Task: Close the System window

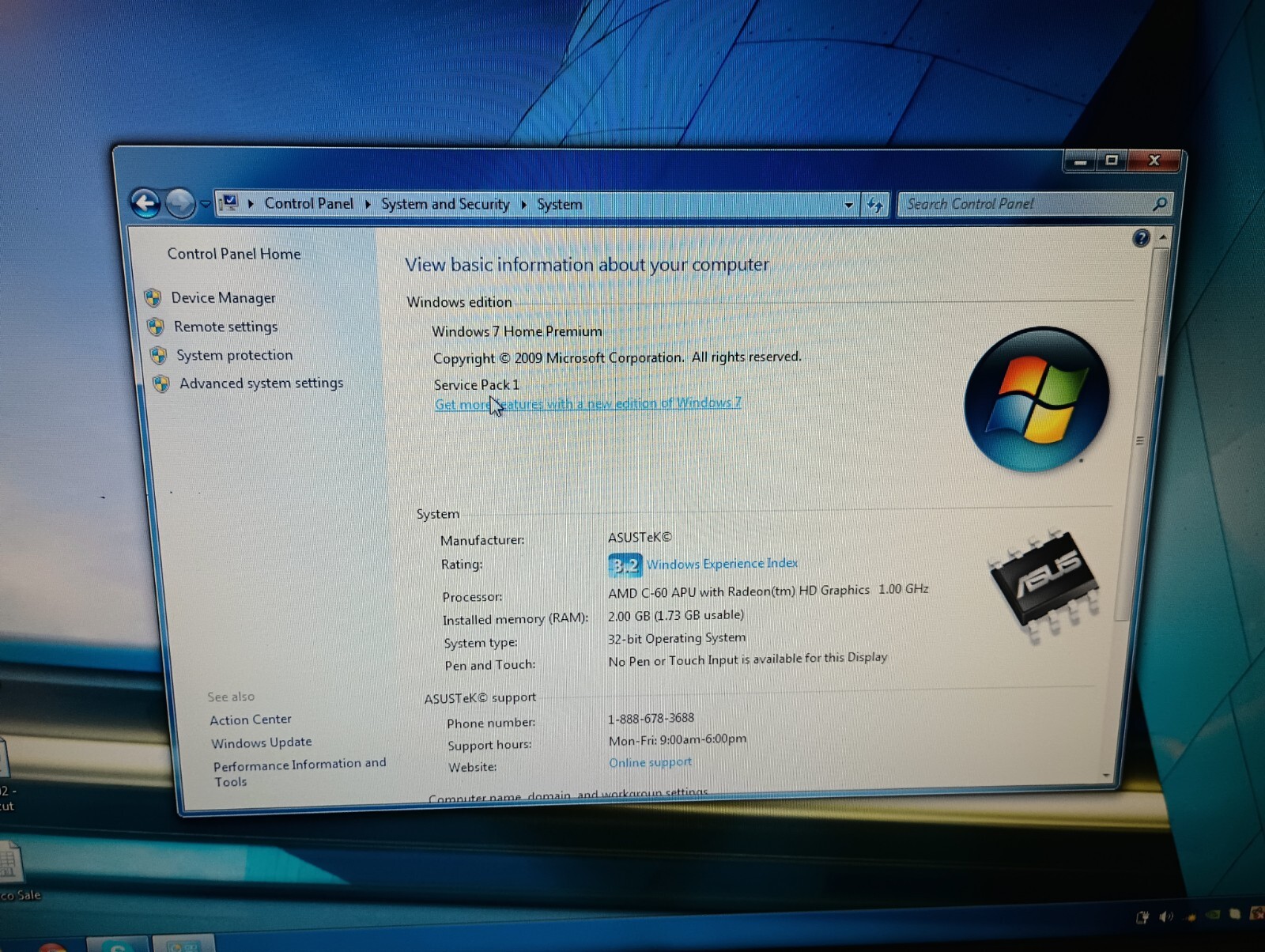Action: click(1154, 161)
